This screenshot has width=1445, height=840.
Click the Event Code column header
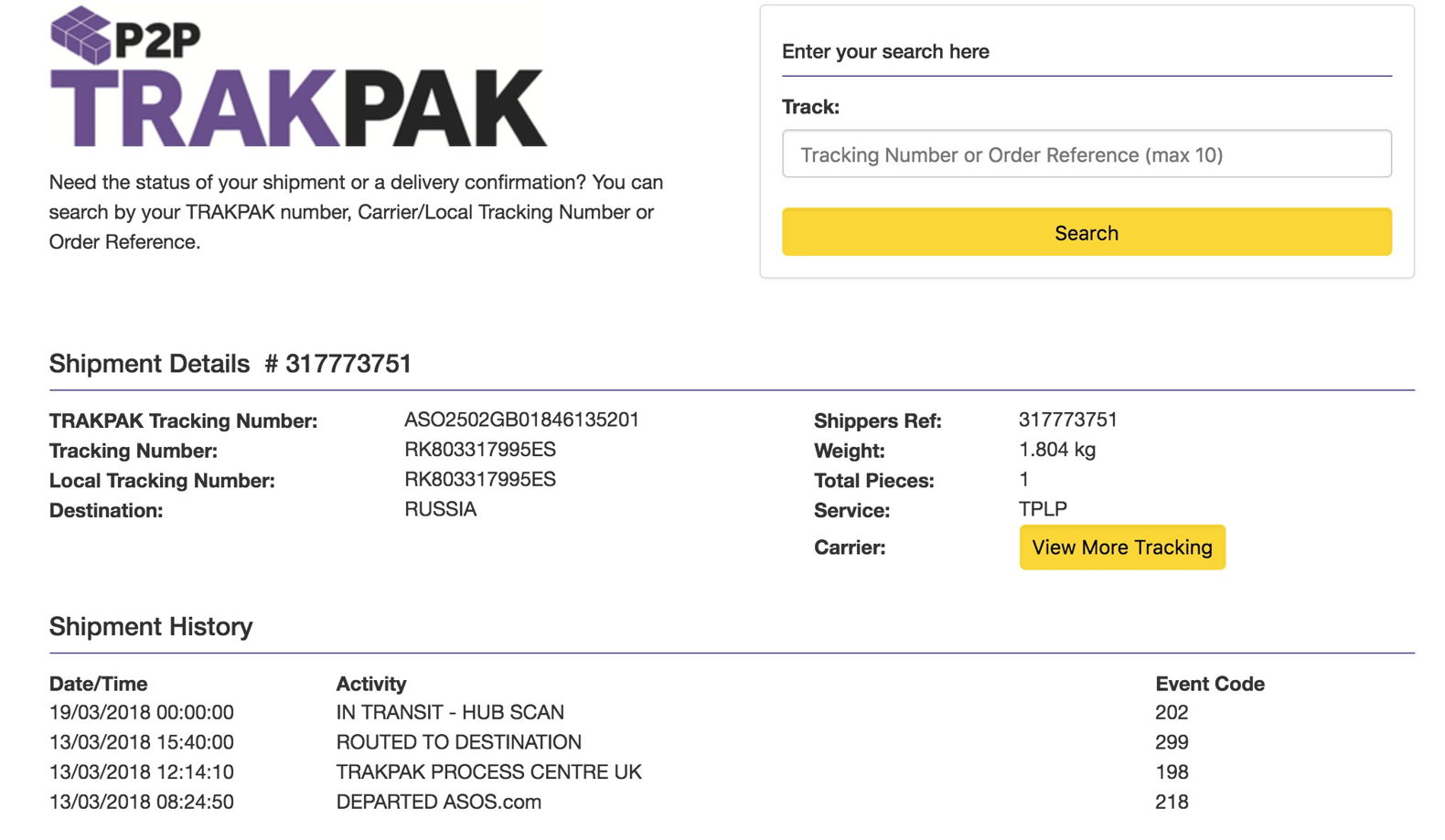(1210, 684)
